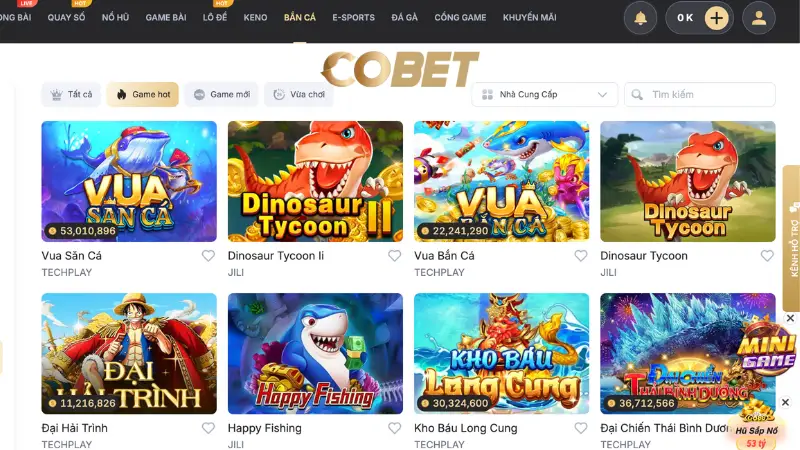Viewport: 800px width, 450px height.
Task: Expand the Nhà Cung Cấp dropdown
Action: click(x=544, y=94)
